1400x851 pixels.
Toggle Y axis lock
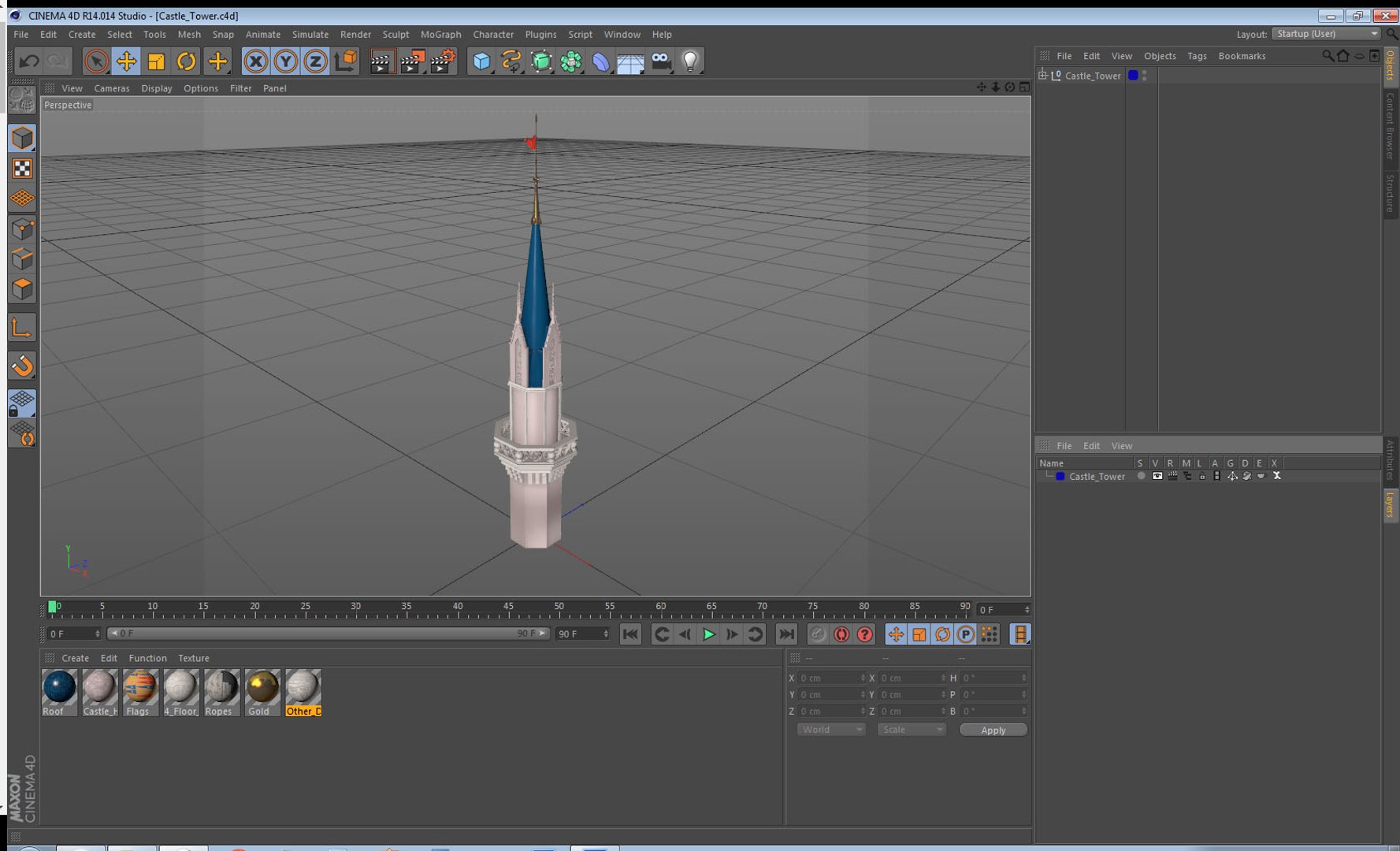pyautogui.click(x=285, y=61)
